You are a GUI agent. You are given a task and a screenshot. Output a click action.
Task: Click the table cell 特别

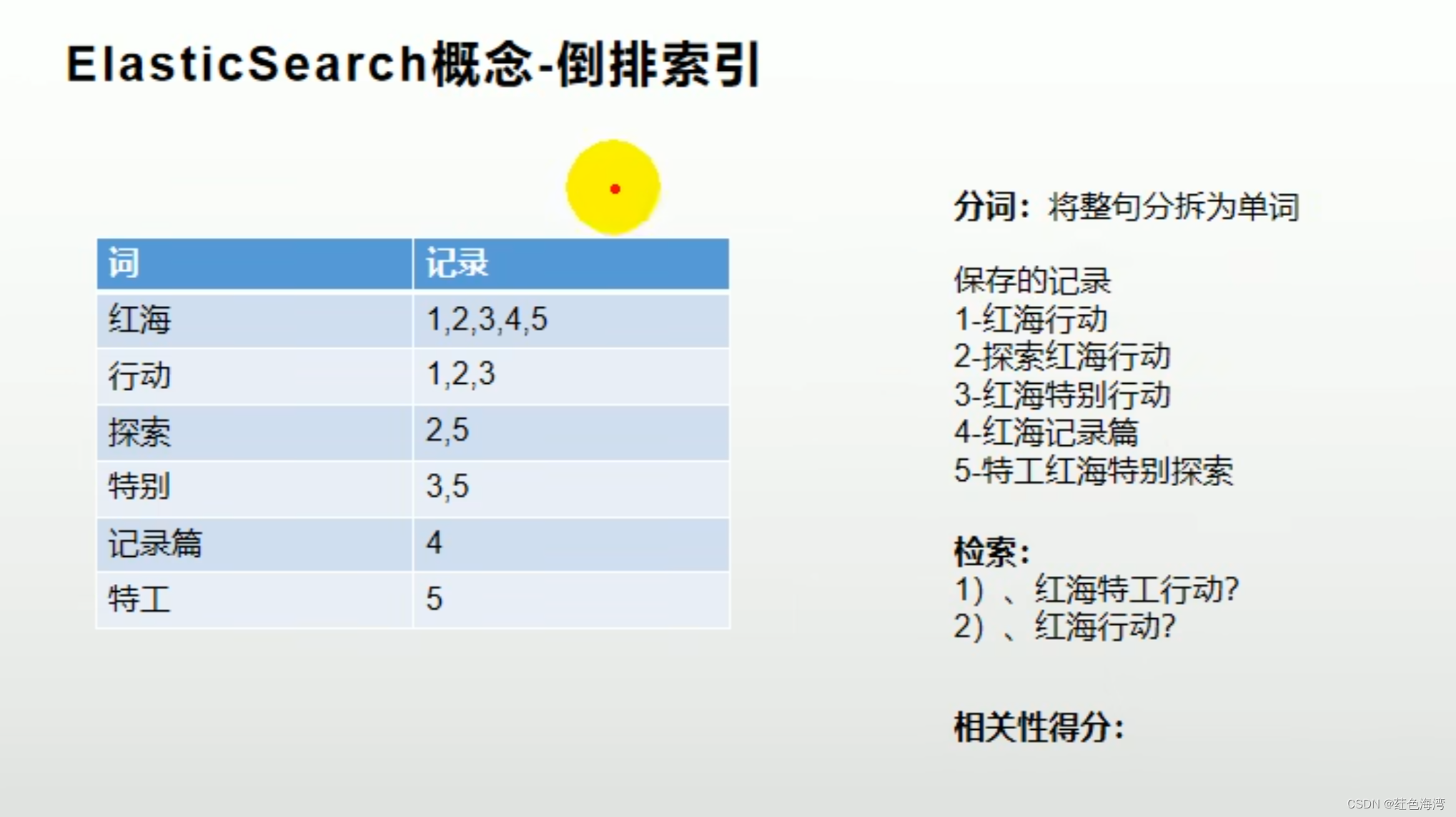click(x=254, y=488)
